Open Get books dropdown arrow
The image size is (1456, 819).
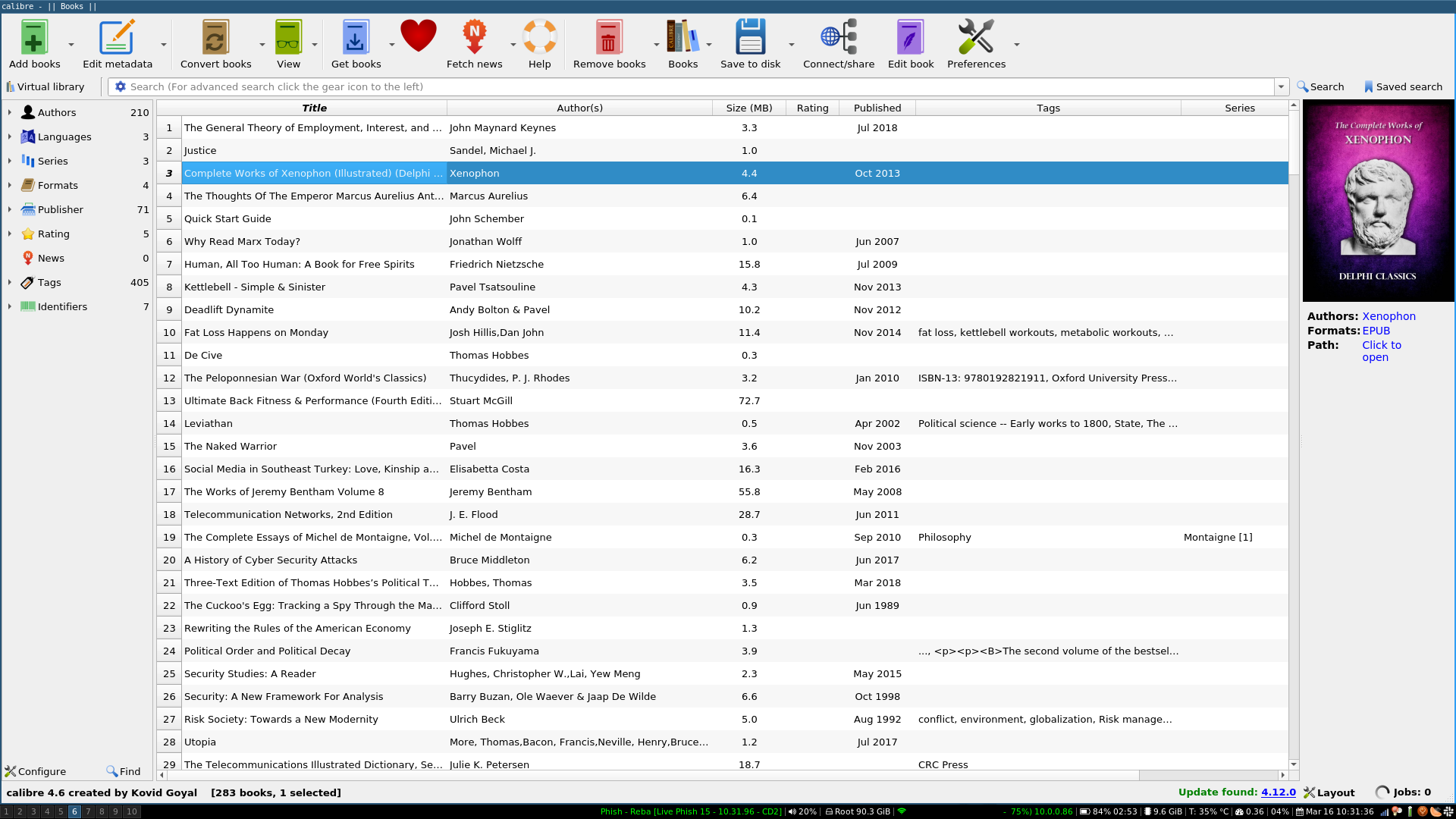click(392, 45)
